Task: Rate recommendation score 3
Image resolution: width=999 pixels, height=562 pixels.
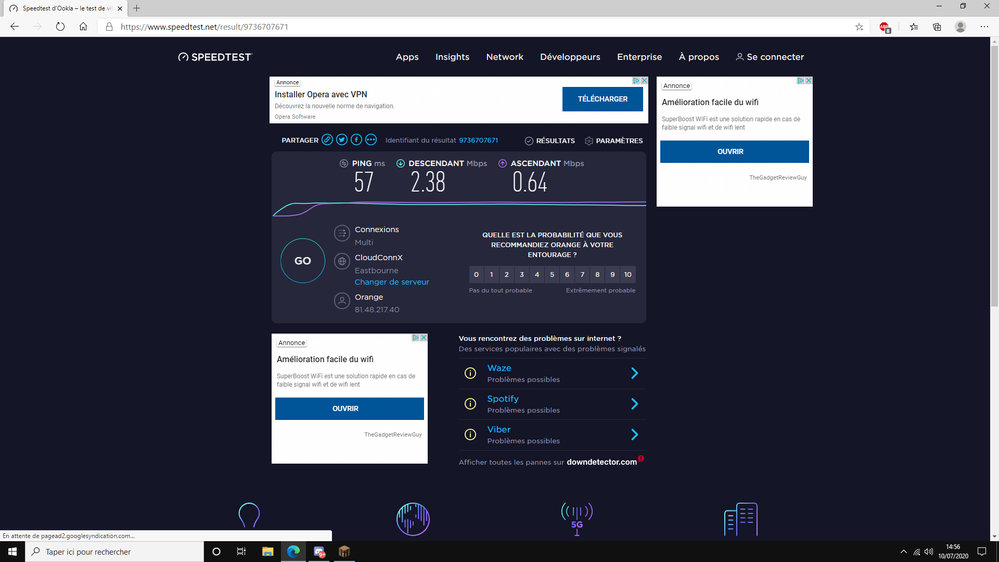Action: click(521, 275)
